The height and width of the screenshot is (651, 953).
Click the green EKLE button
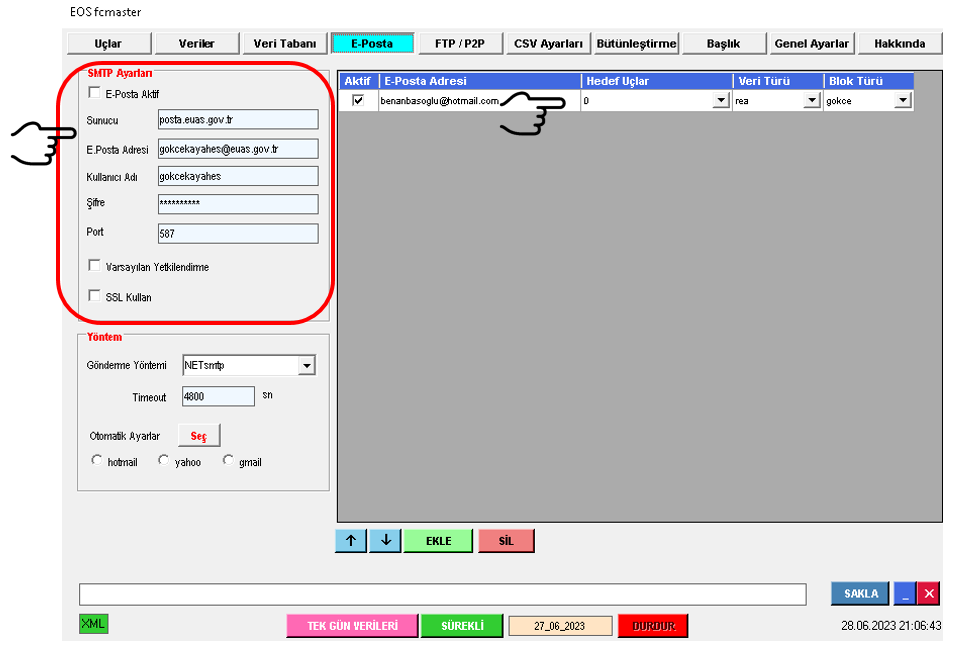438,540
